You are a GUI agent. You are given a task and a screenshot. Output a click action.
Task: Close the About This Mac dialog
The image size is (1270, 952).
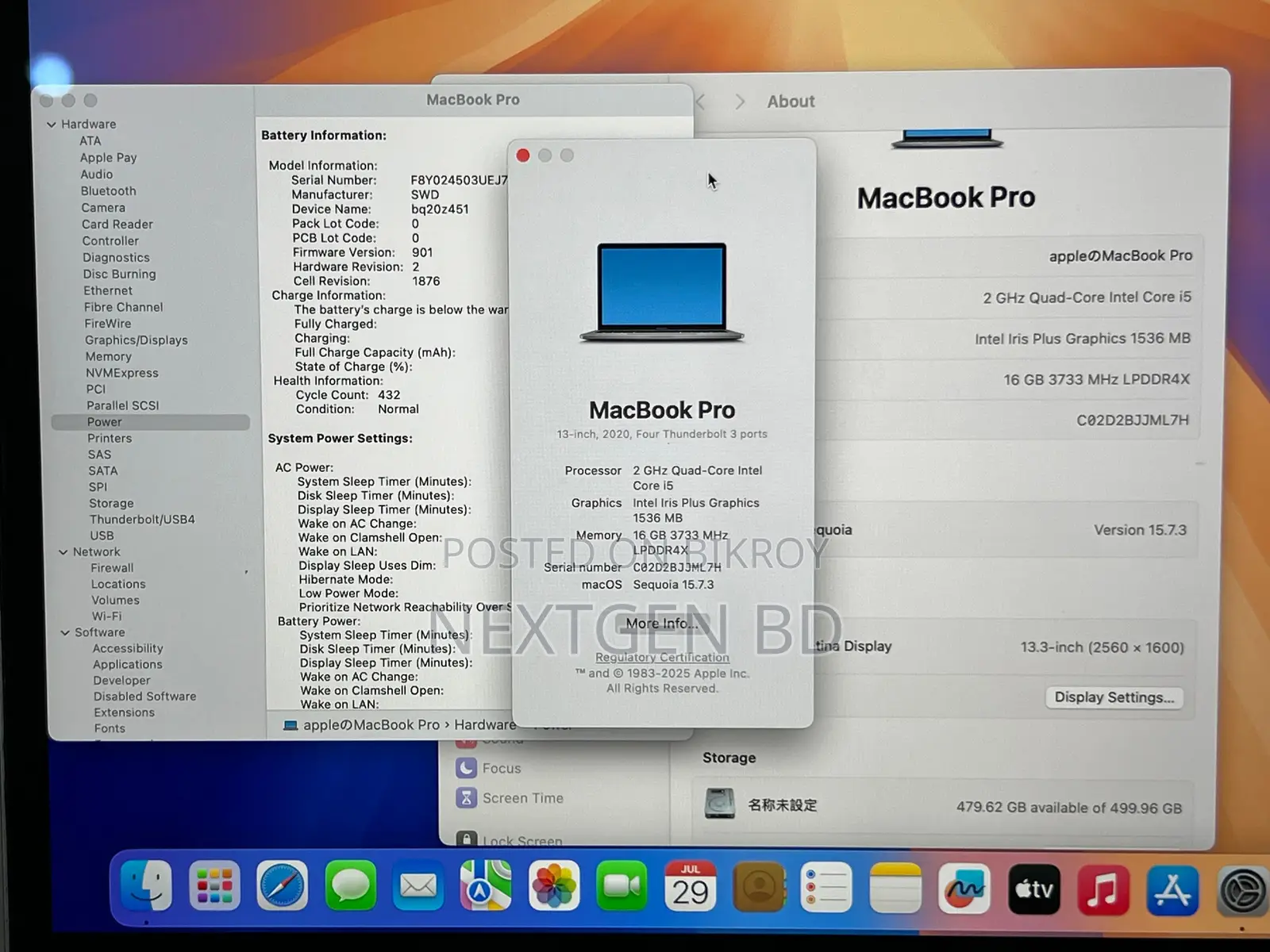523,155
